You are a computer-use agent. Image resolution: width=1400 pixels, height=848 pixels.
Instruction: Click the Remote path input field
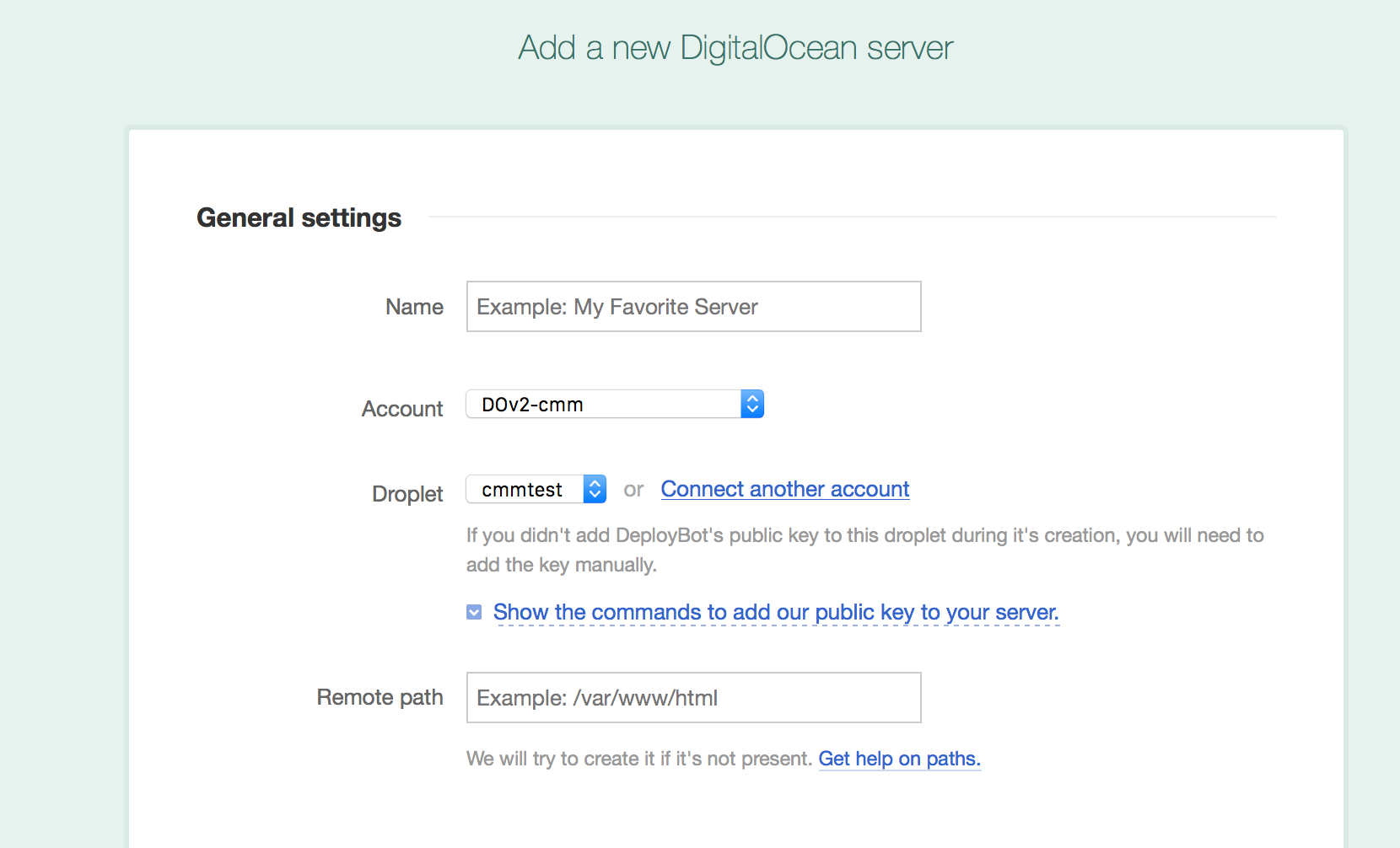693,698
